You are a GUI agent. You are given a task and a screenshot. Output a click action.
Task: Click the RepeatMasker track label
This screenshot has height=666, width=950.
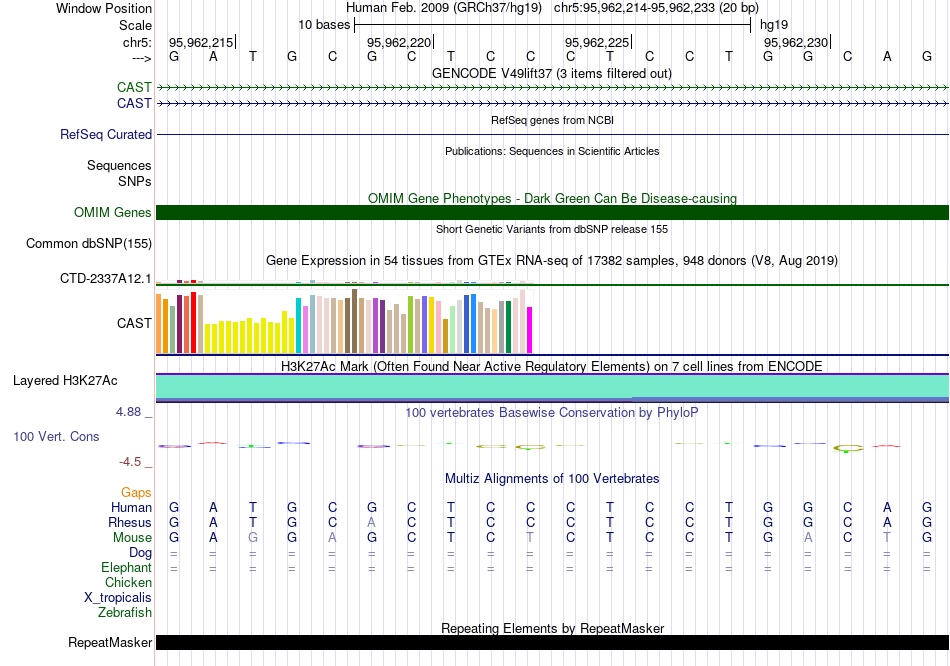(x=110, y=642)
